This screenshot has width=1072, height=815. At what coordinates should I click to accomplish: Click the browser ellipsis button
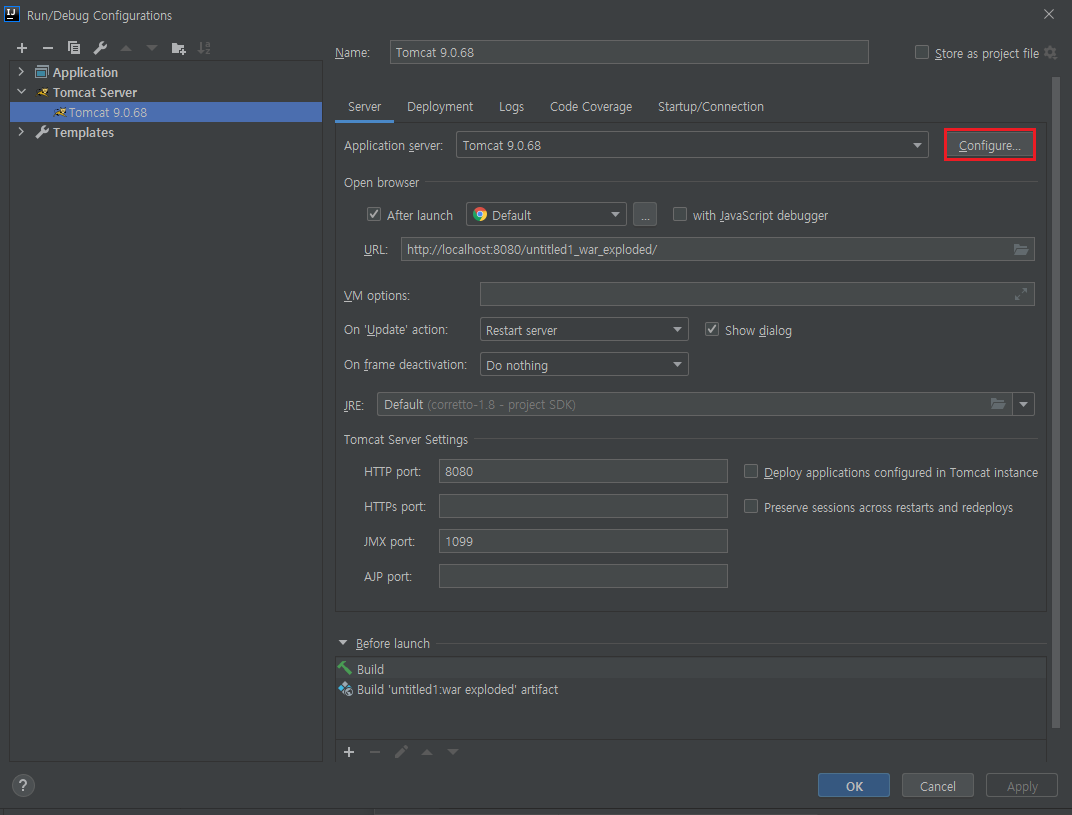(645, 215)
